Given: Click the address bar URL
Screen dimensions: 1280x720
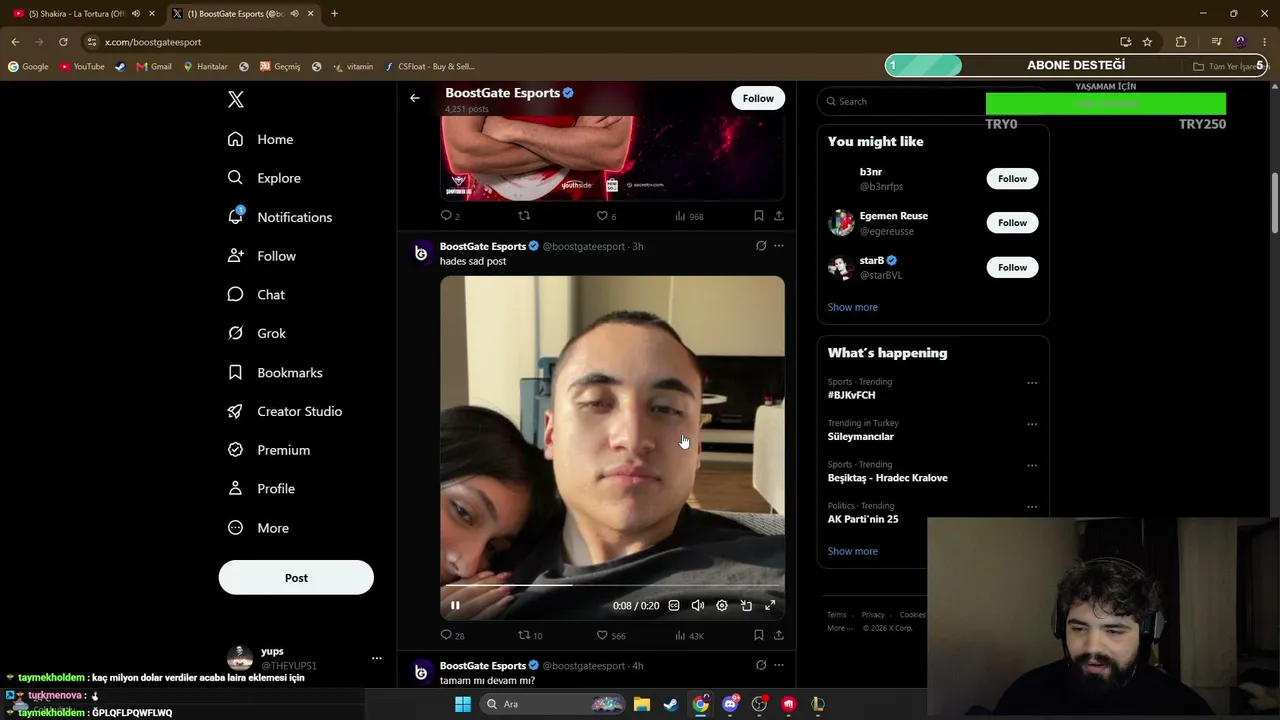Looking at the screenshot, I should [x=153, y=42].
